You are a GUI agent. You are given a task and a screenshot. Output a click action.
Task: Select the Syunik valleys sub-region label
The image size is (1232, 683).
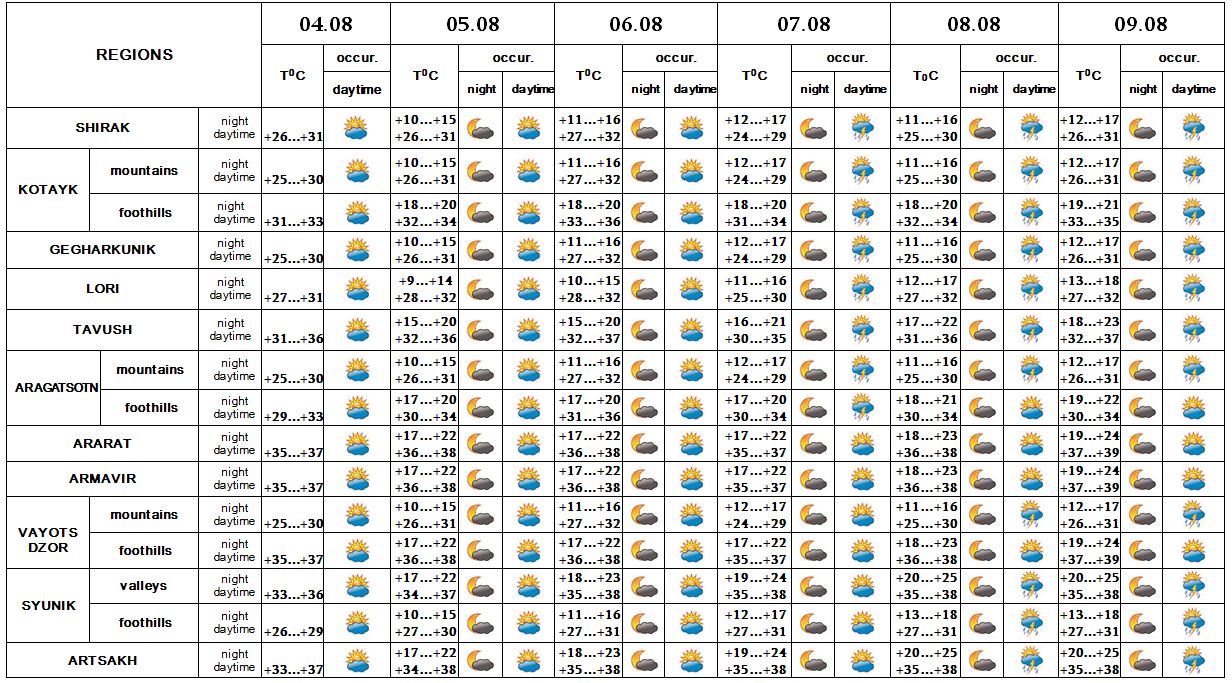[144, 586]
